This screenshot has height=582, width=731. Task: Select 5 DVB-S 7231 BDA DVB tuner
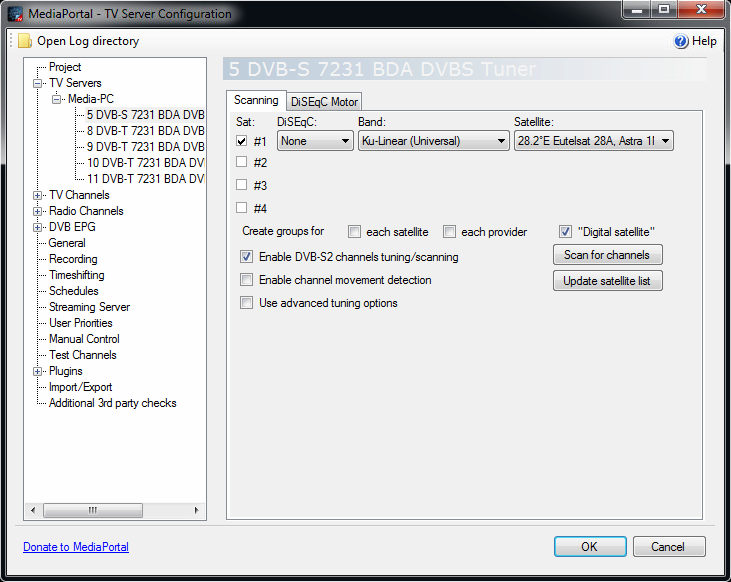(x=145, y=115)
